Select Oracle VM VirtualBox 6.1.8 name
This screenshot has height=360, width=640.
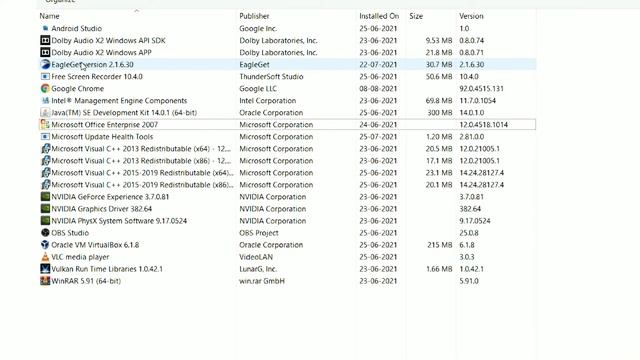[95, 245]
